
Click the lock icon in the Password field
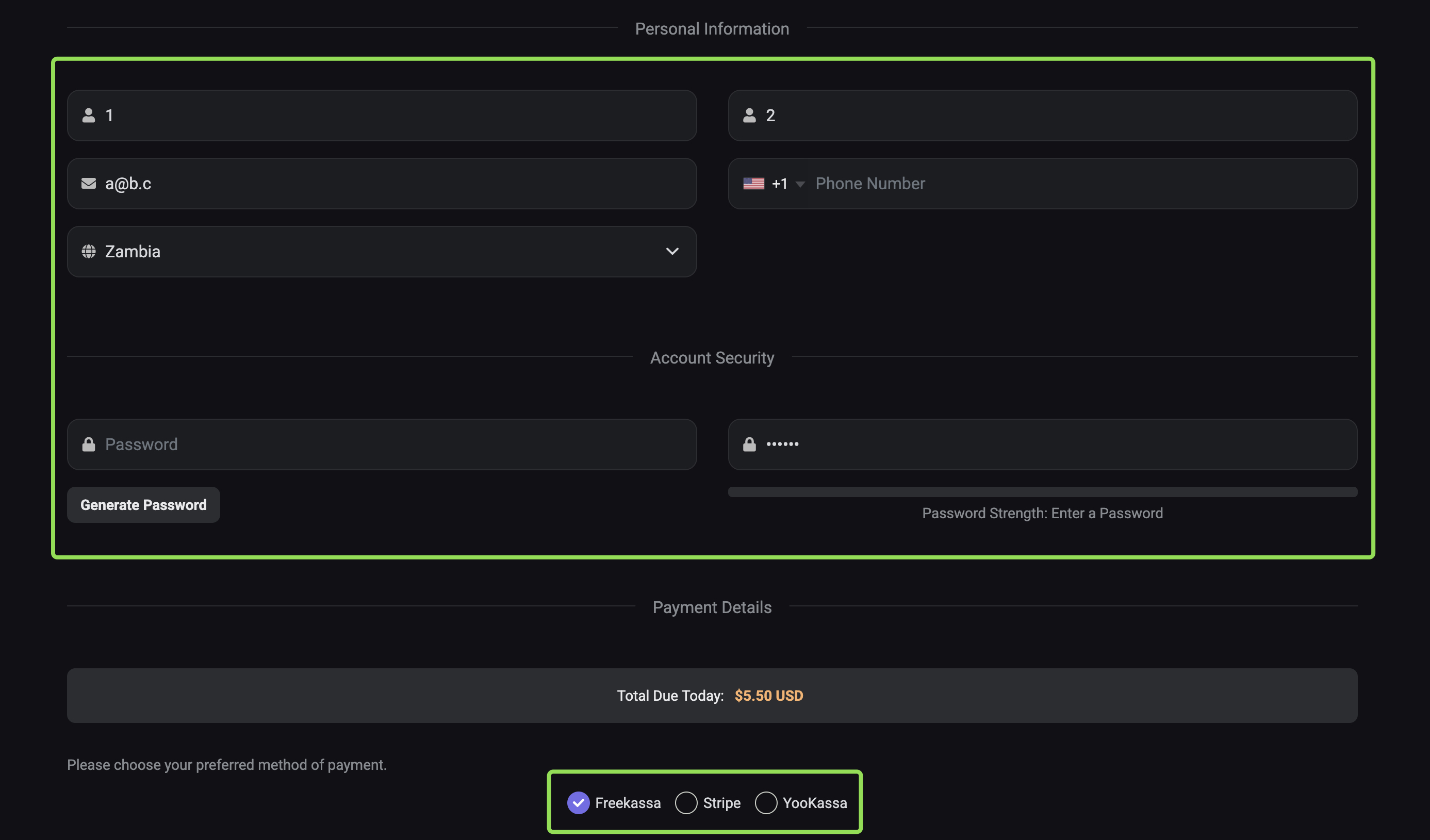[x=89, y=444]
